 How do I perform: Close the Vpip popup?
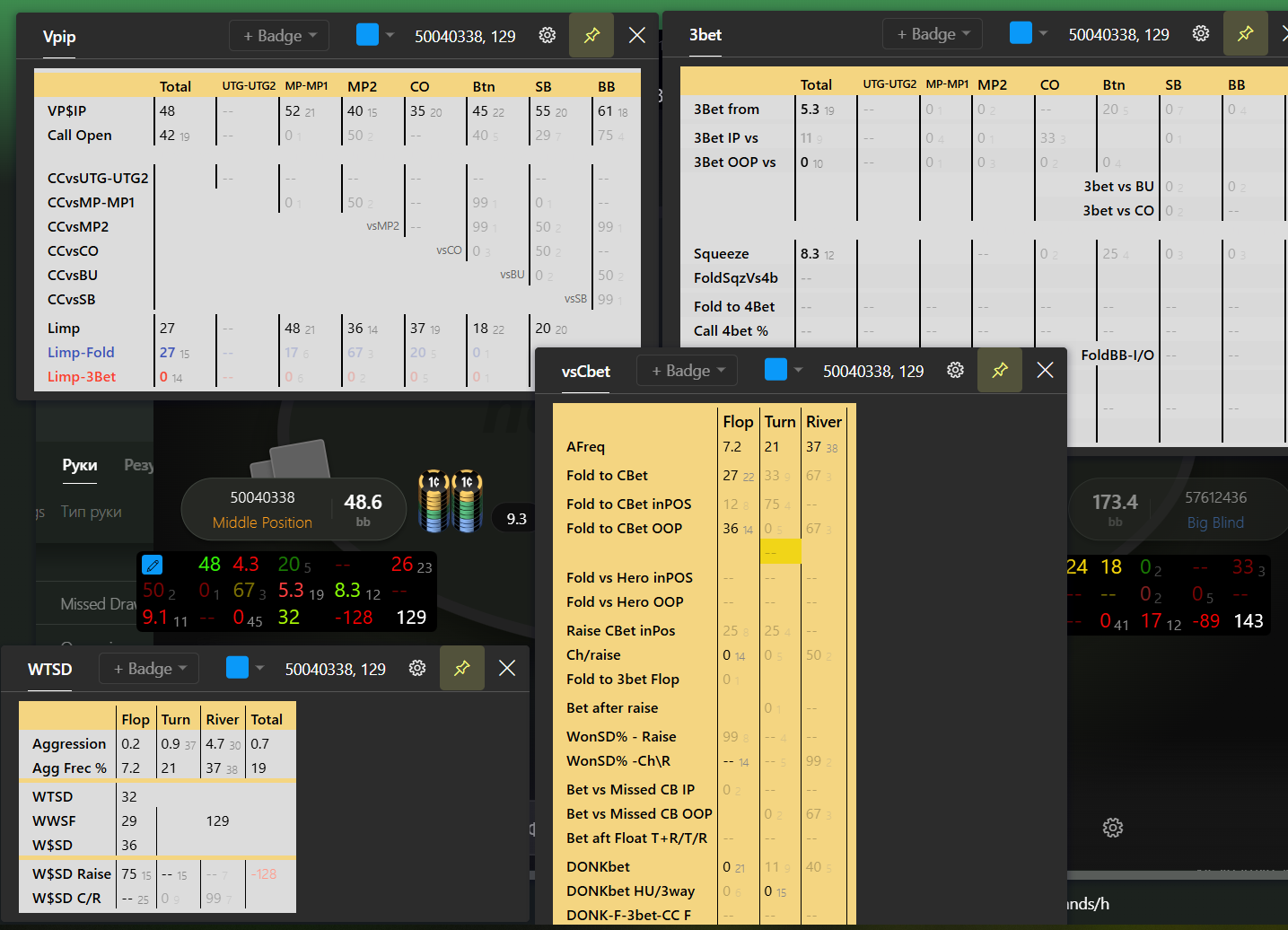click(x=637, y=35)
